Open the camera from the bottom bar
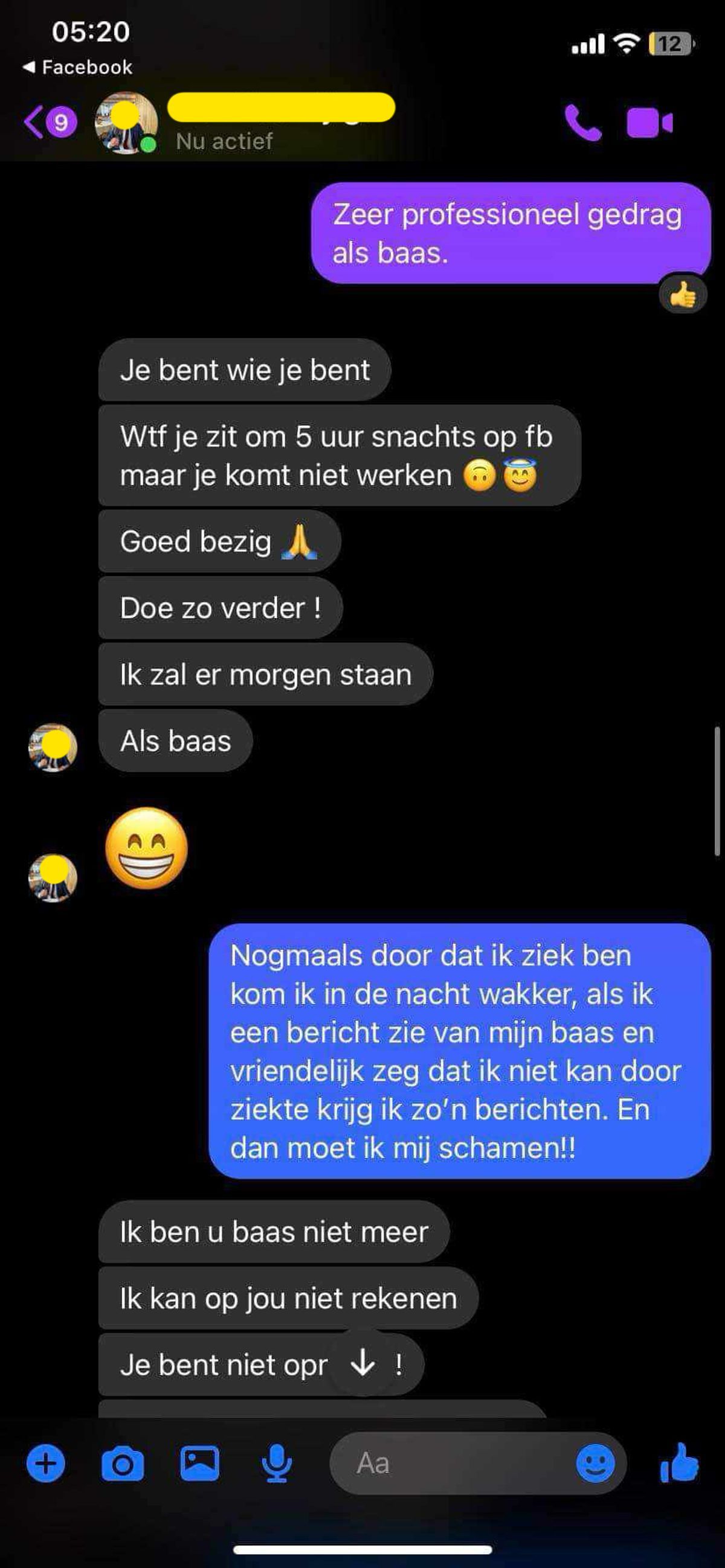The image size is (725, 1568). (x=123, y=1464)
